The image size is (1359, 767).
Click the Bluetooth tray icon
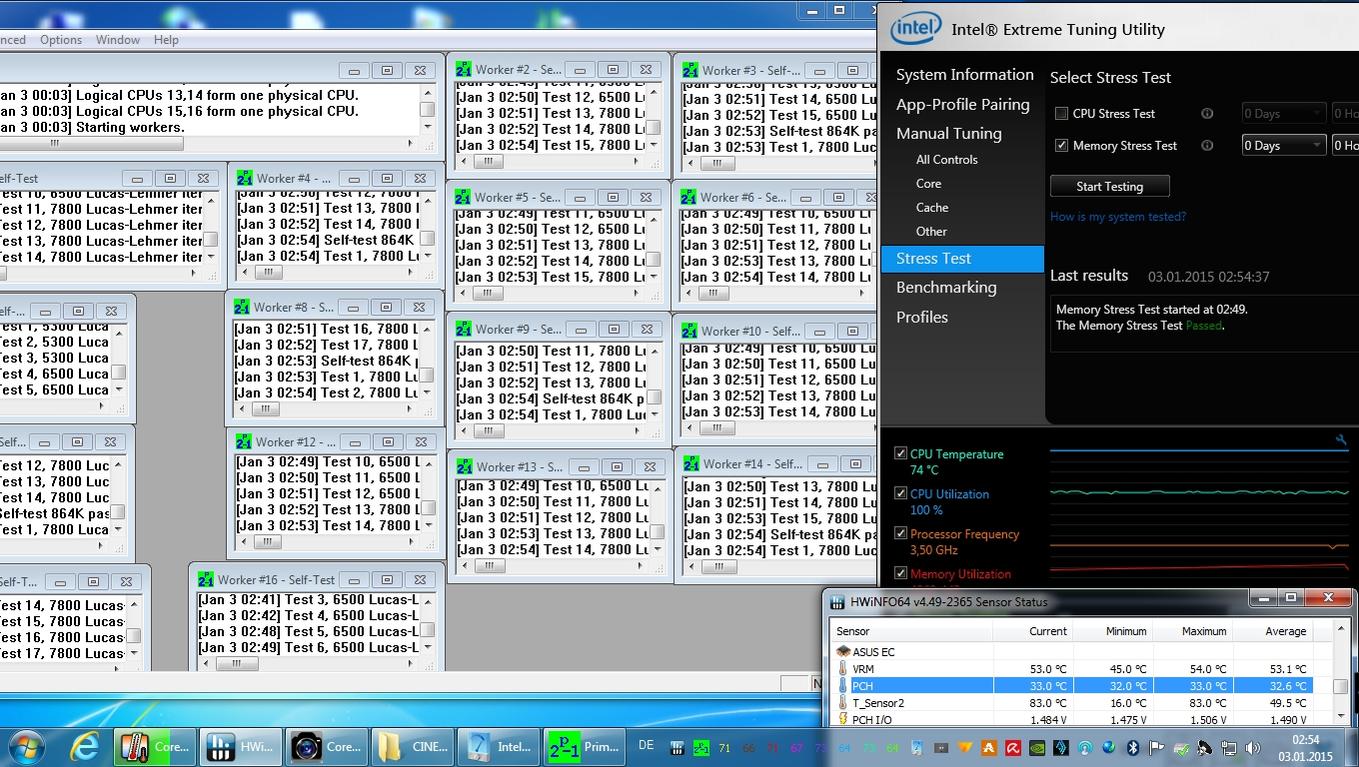coord(1133,748)
